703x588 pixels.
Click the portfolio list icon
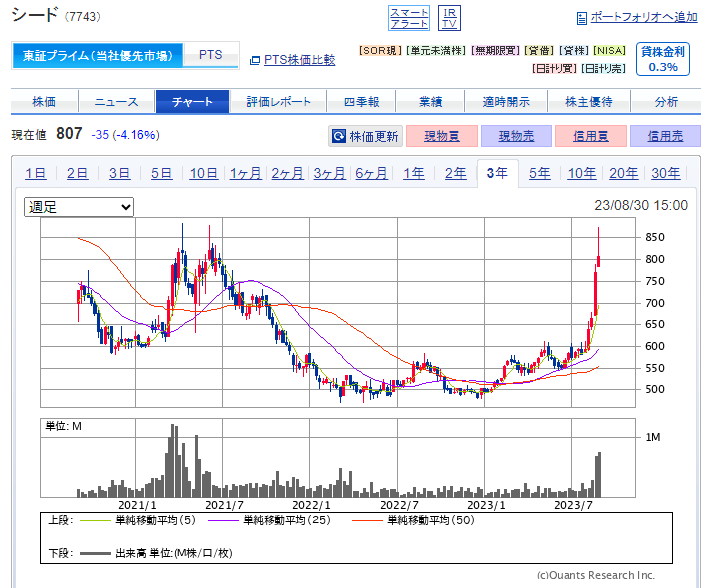pos(581,18)
